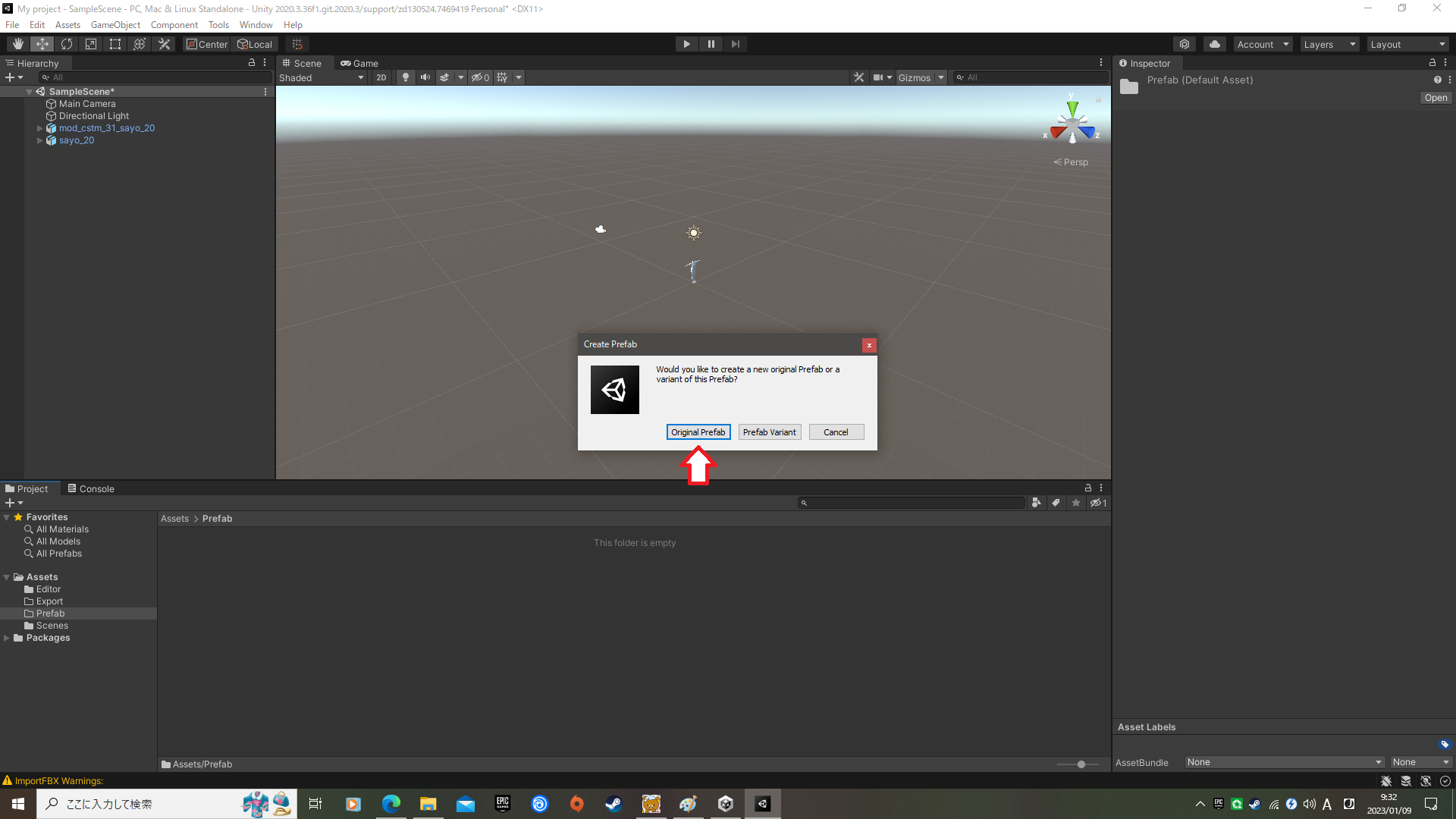This screenshot has width=1456, height=819.
Task: Open Inspector help icon
Action: click(x=1437, y=80)
